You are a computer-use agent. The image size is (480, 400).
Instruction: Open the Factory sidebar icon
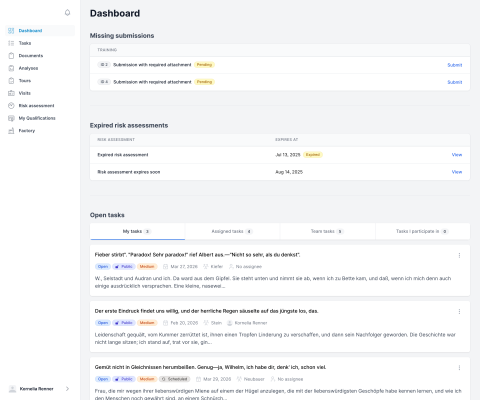click(x=11, y=131)
